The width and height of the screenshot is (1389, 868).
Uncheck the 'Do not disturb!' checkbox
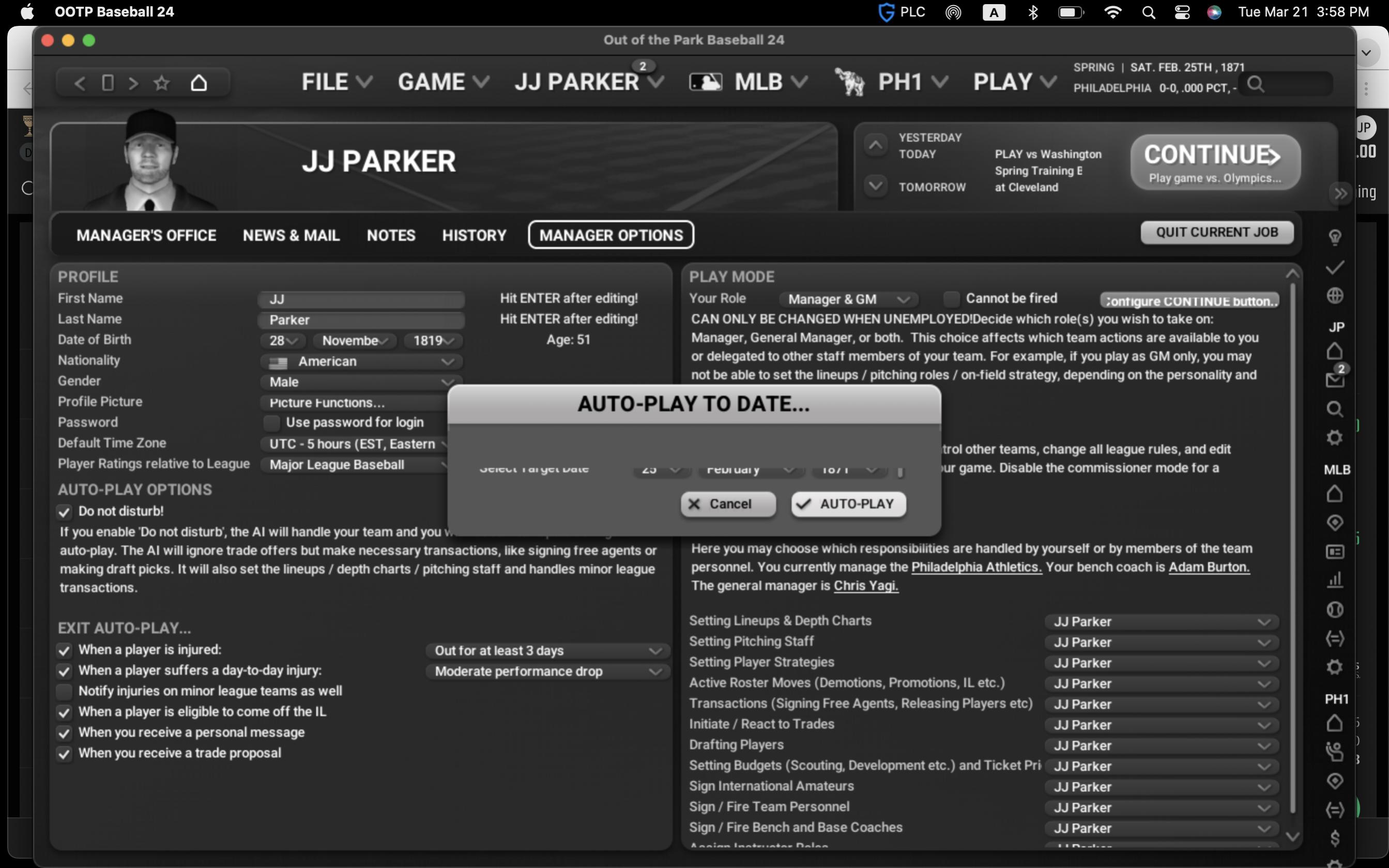(64, 511)
